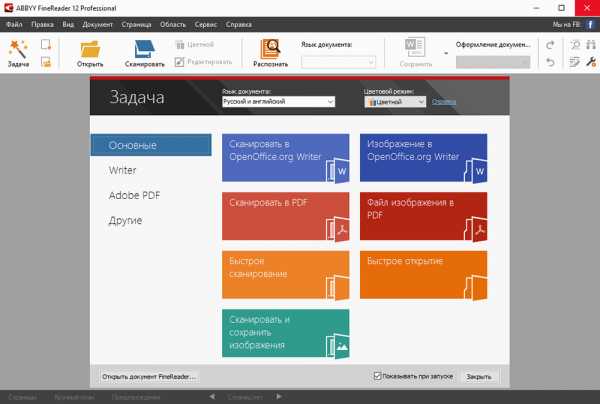Click the Открыть folder icon
The image size is (600, 404).
tap(90, 49)
